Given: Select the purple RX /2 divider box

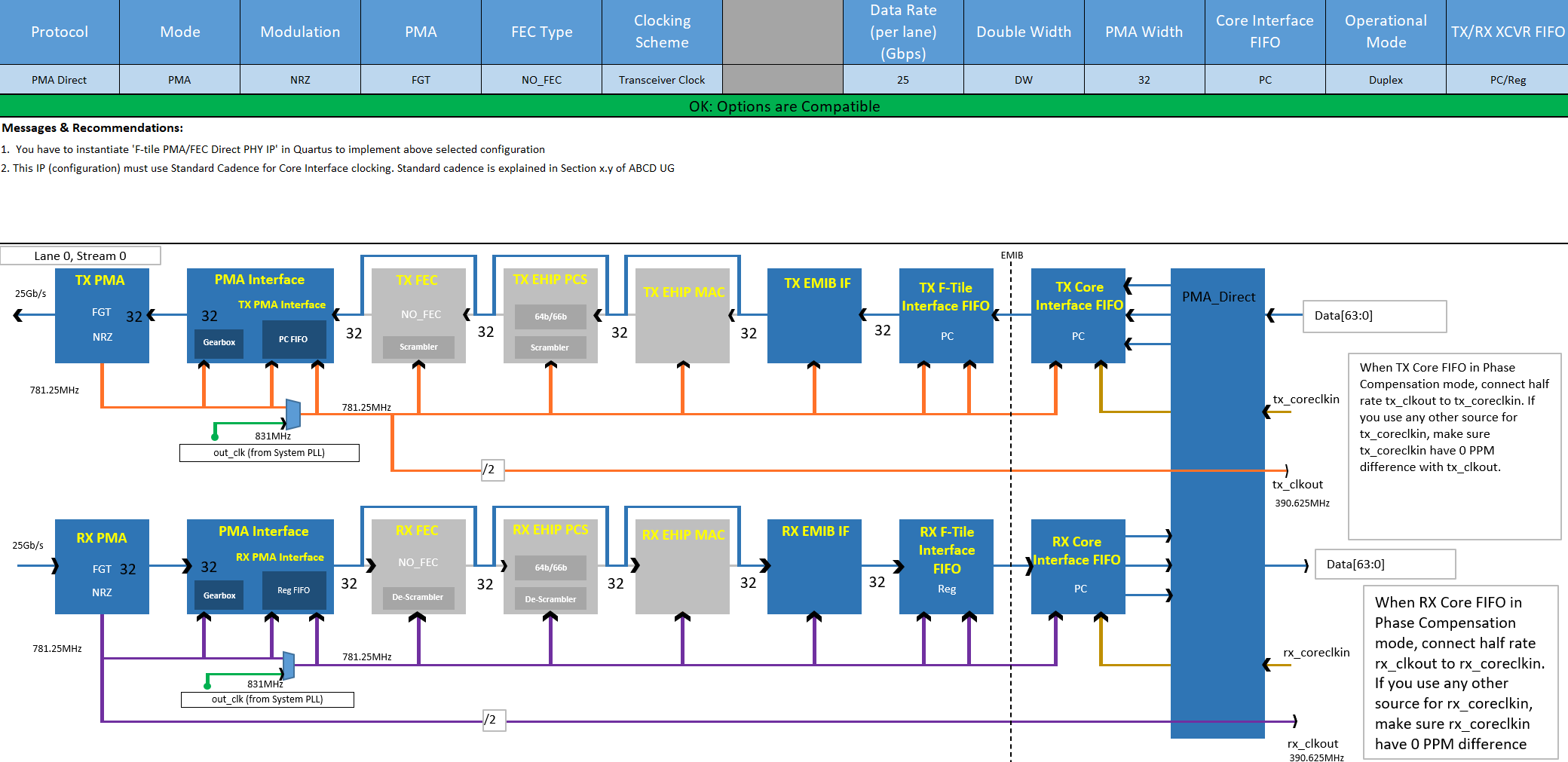Looking at the screenshot, I should 494,720.
